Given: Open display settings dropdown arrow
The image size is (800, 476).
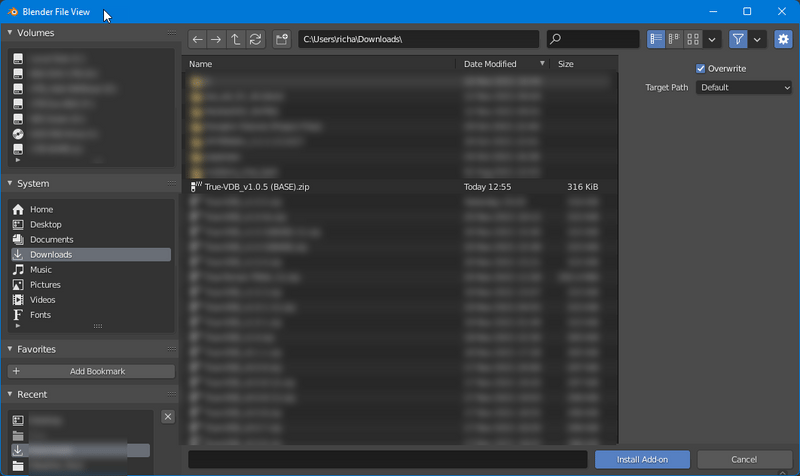Looking at the screenshot, I should (711, 39).
